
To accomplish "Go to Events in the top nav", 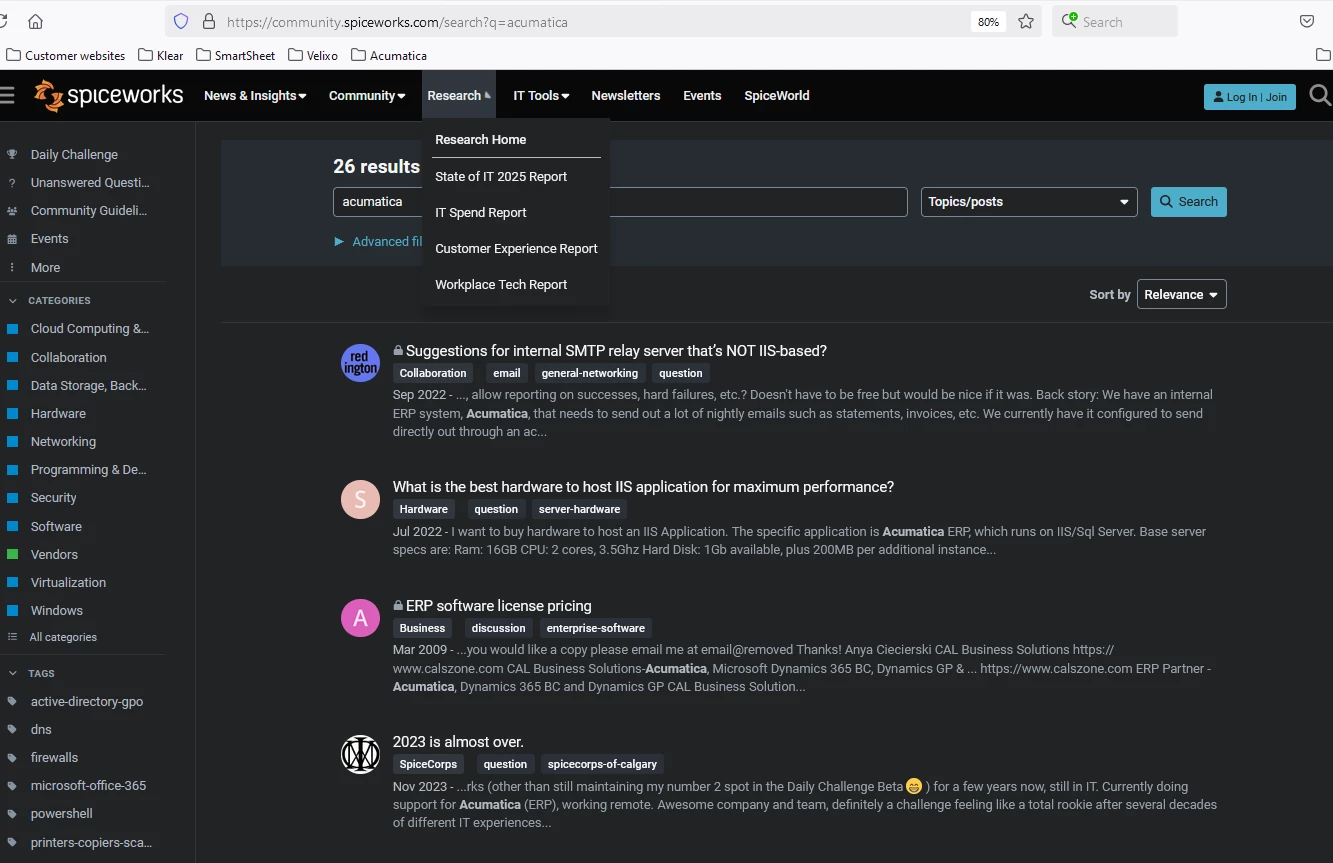I will point(702,95).
